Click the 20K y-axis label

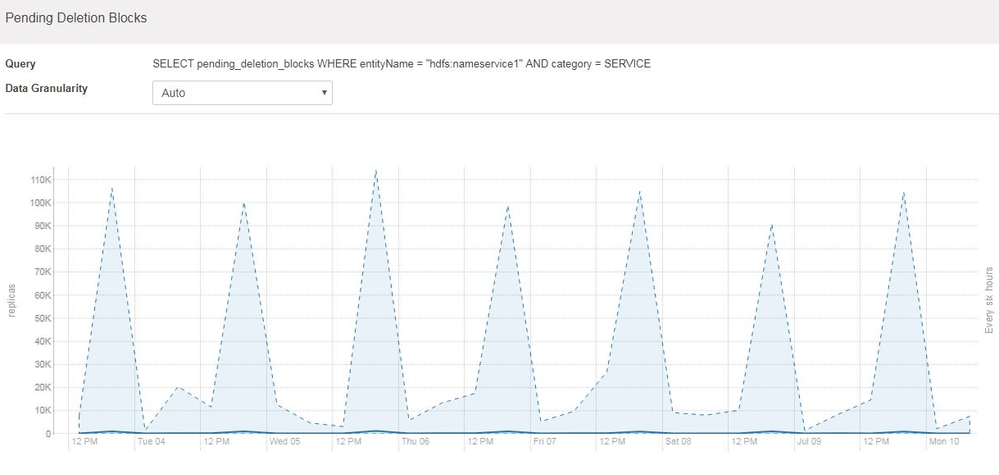click(x=42, y=388)
